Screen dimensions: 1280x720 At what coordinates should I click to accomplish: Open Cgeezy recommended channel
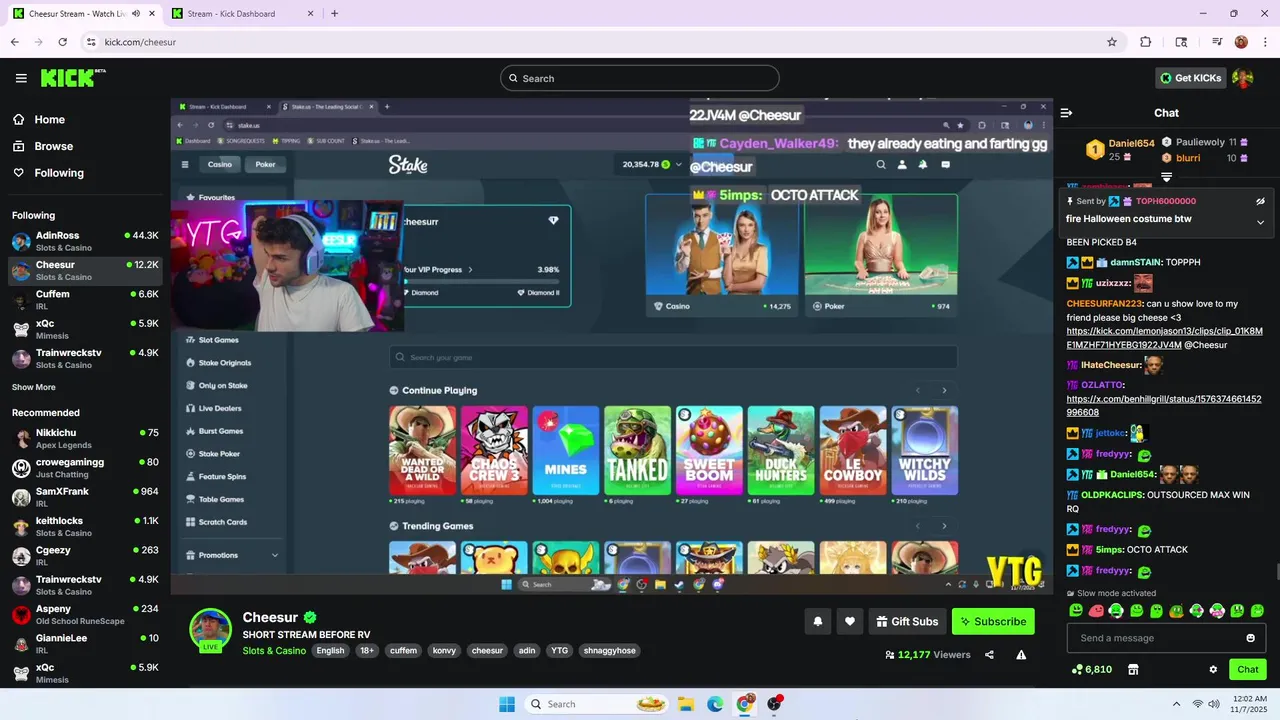85,556
